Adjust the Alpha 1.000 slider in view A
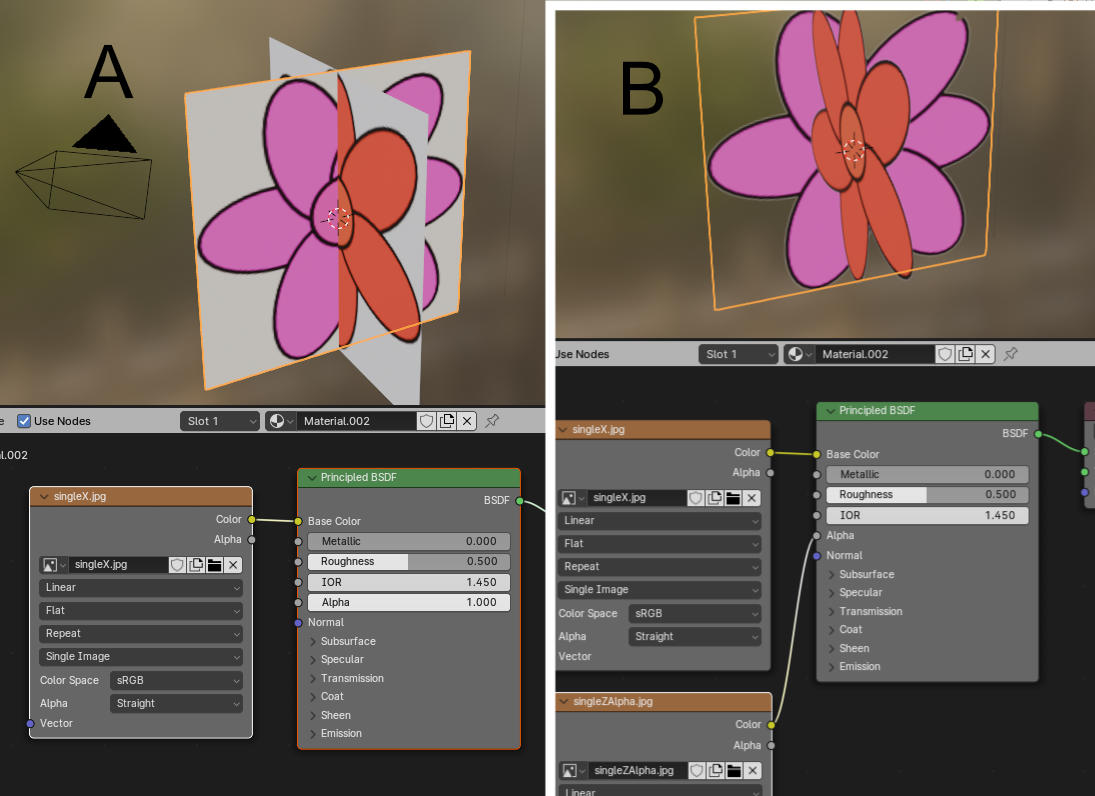This screenshot has height=796, width=1095. tap(409, 602)
